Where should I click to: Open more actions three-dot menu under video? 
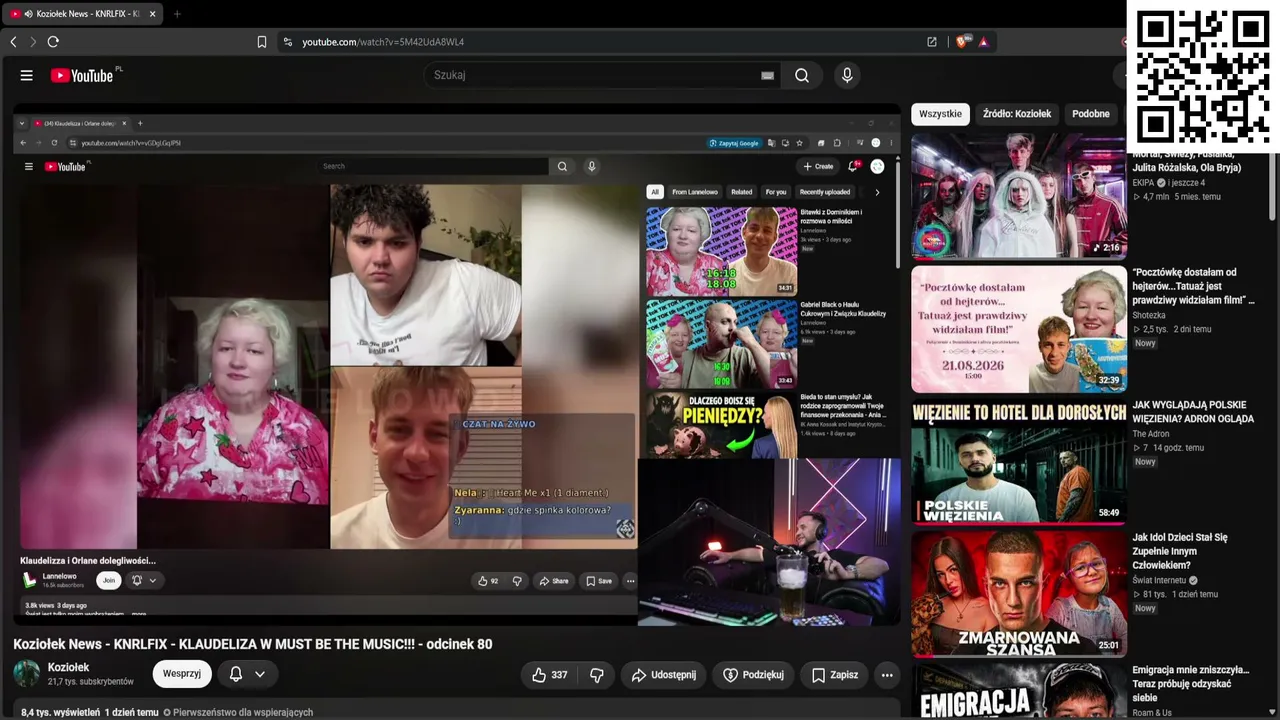[x=887, y=675]
